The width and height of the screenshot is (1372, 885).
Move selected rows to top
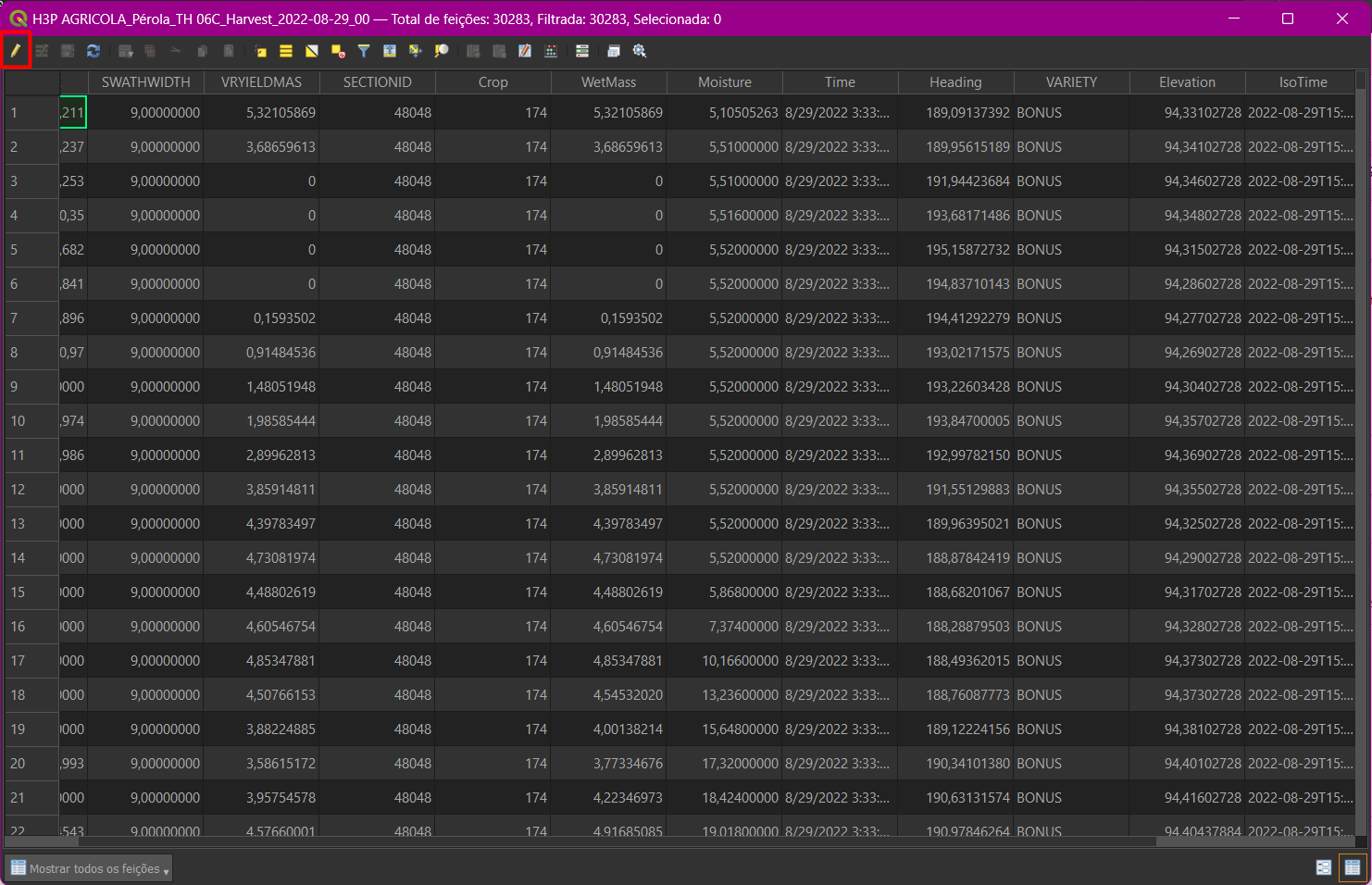click(390, 51)
